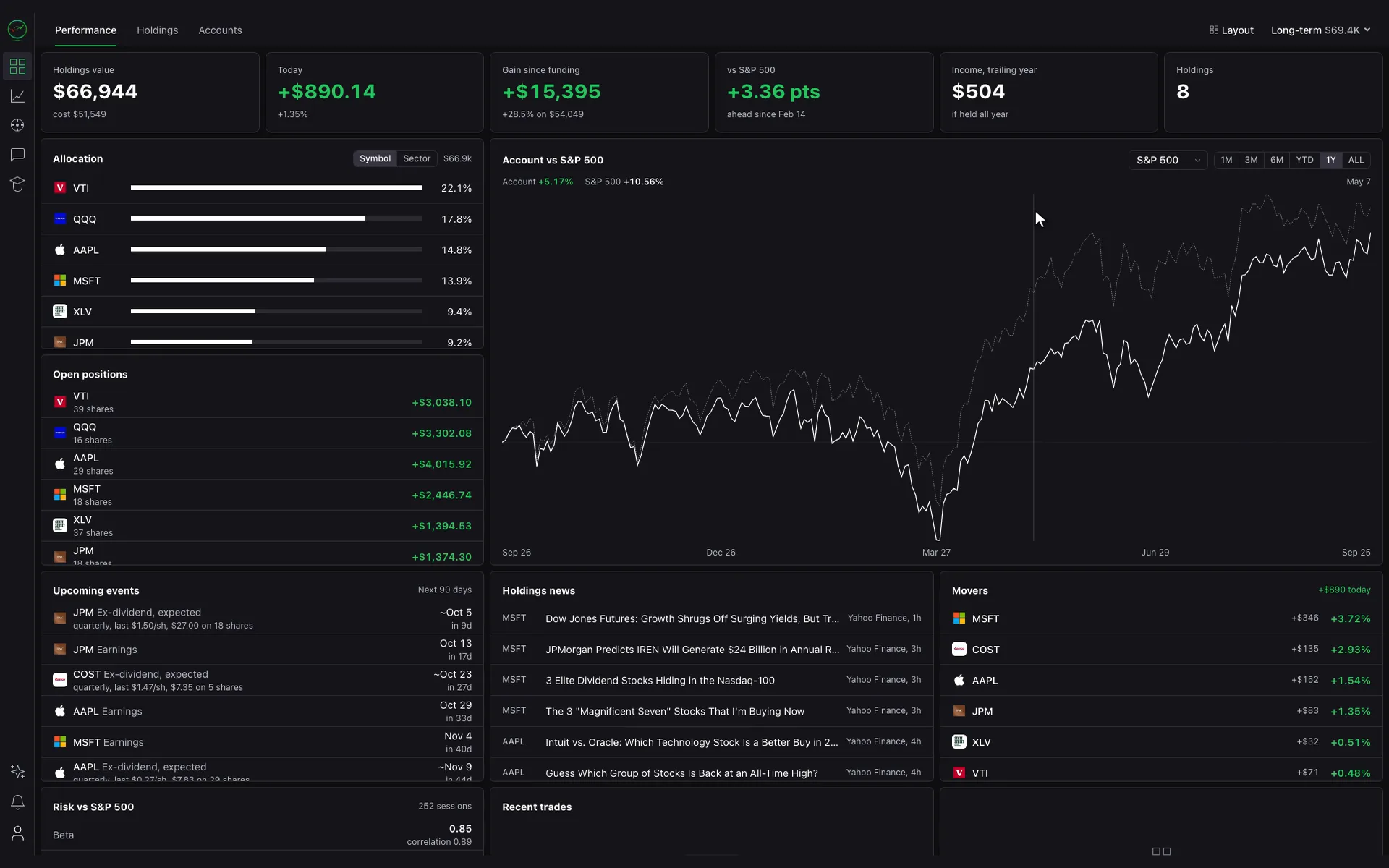This screenshot has height=868, width=1389.
Task: Click the VTI logo in Allocation
Action: tap(60, 188)
